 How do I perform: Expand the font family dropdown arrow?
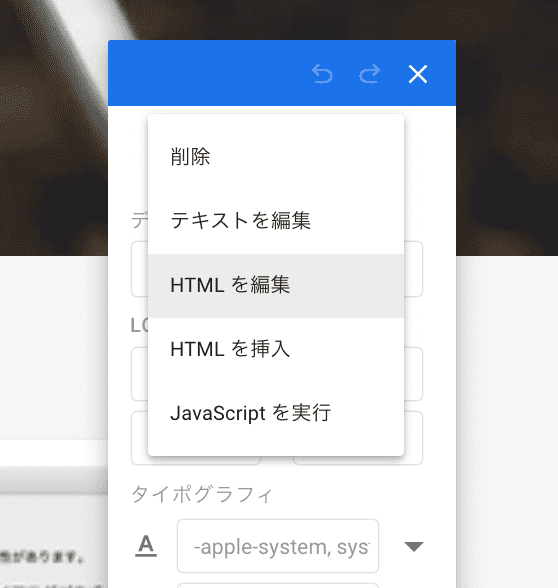coord(414,546)
